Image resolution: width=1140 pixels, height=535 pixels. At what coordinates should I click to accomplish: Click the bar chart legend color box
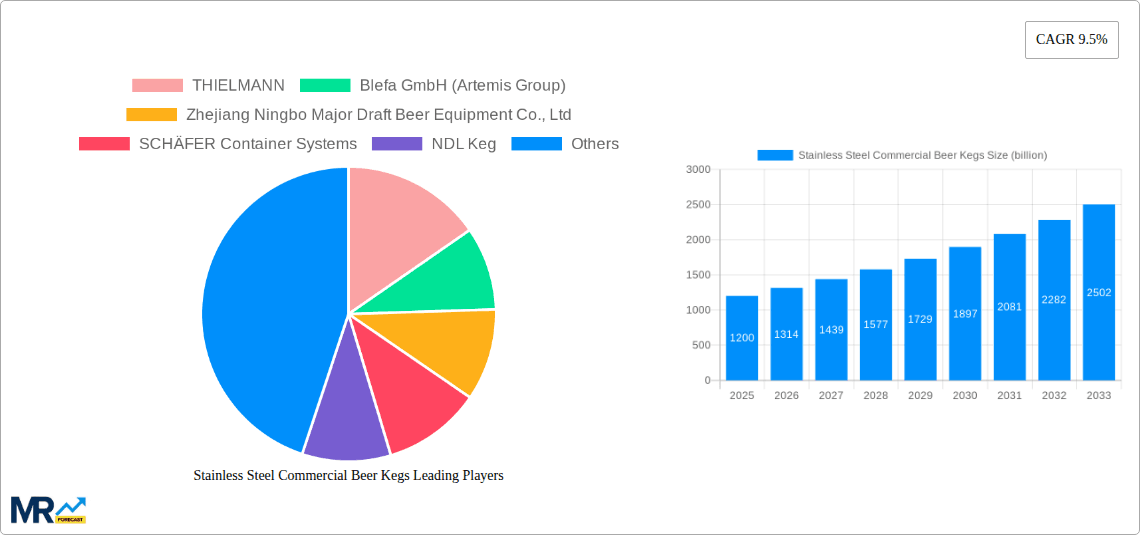pos(775,155)
